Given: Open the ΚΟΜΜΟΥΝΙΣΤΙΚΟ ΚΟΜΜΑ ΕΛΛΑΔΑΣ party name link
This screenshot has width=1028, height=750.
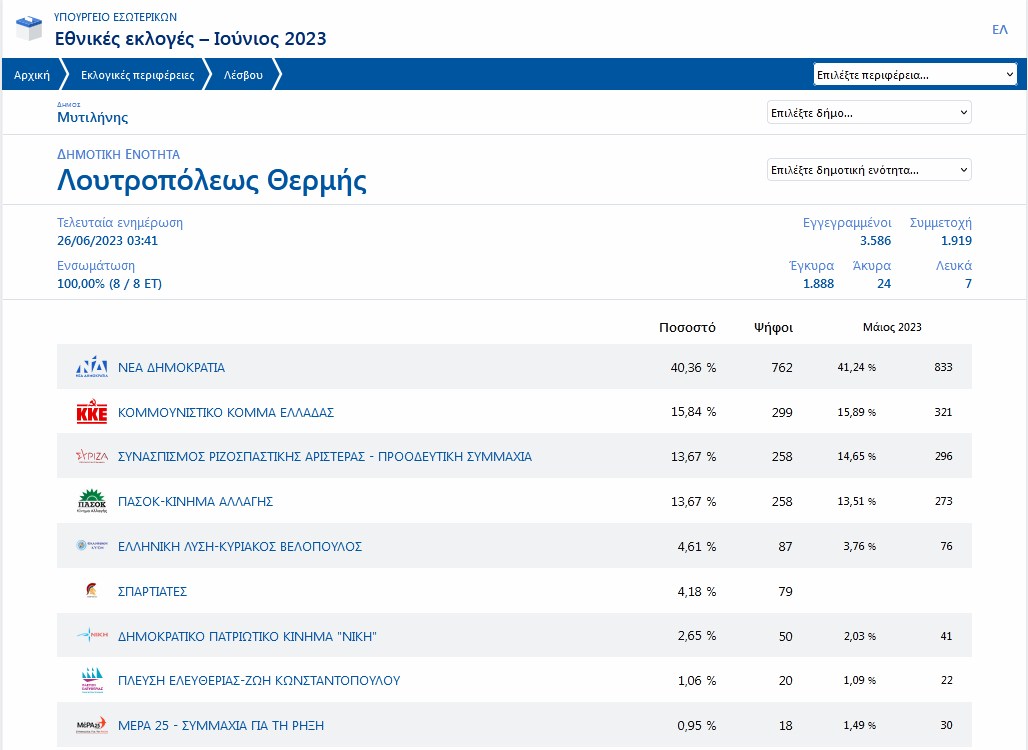Looking at the screenshot, I should coord(226,412).
